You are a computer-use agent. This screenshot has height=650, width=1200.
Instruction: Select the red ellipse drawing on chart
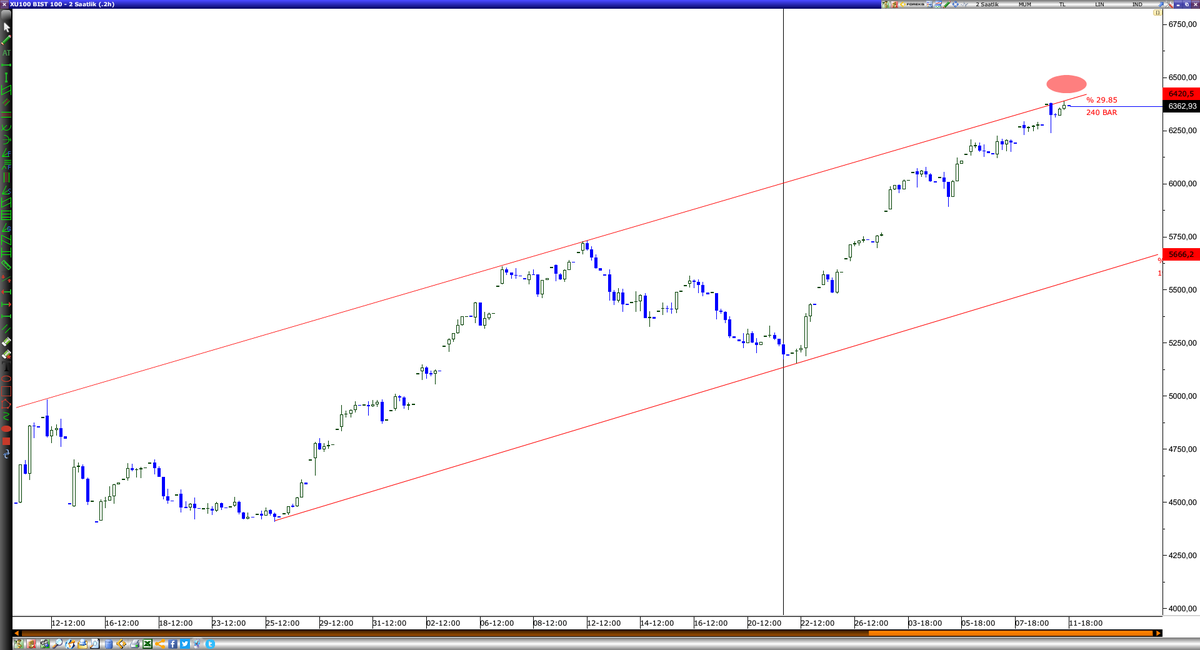[1066, 83]
